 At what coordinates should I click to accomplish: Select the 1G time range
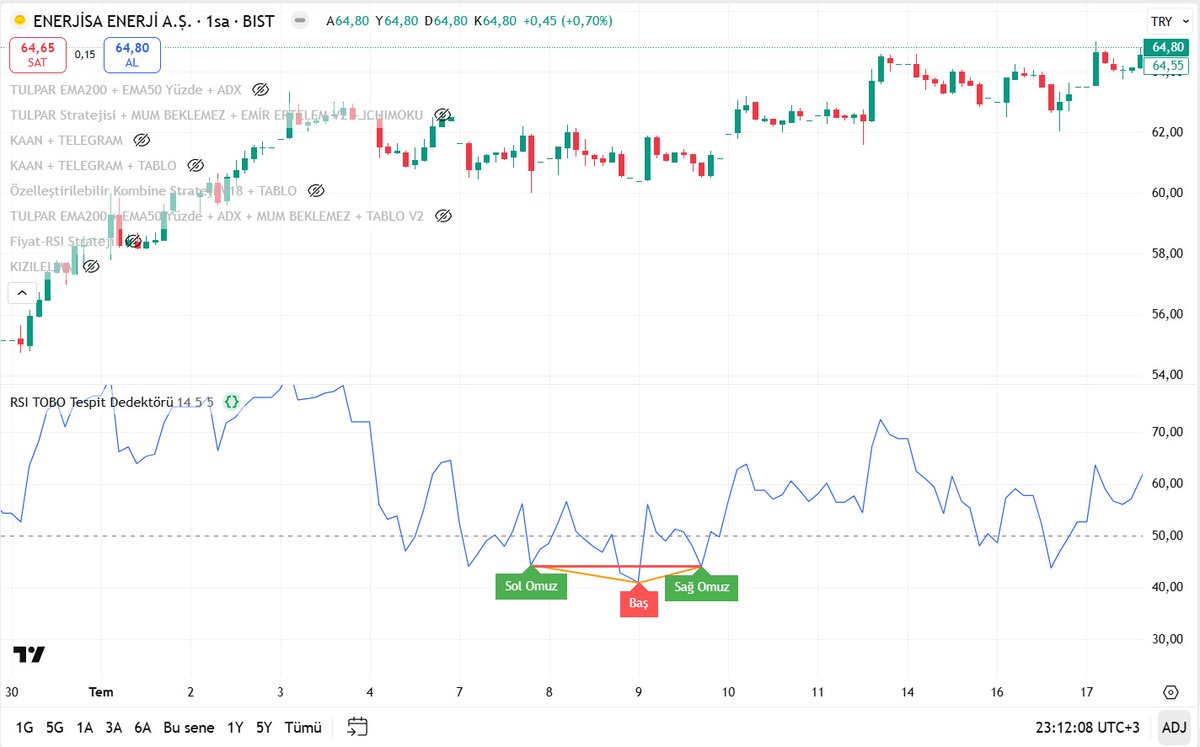25,727
